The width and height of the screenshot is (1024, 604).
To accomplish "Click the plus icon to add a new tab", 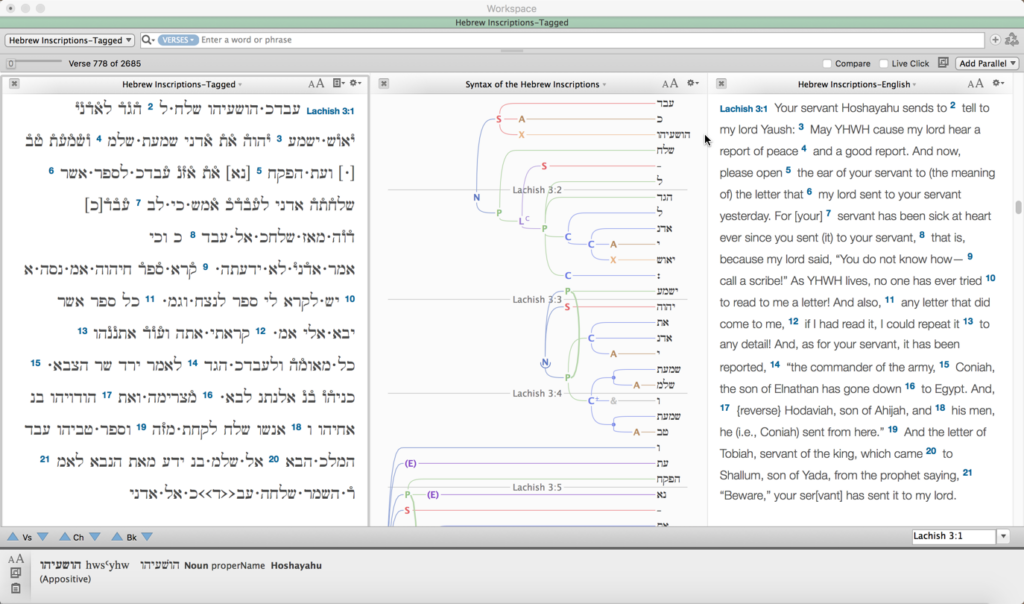I will tap(994, 40).
